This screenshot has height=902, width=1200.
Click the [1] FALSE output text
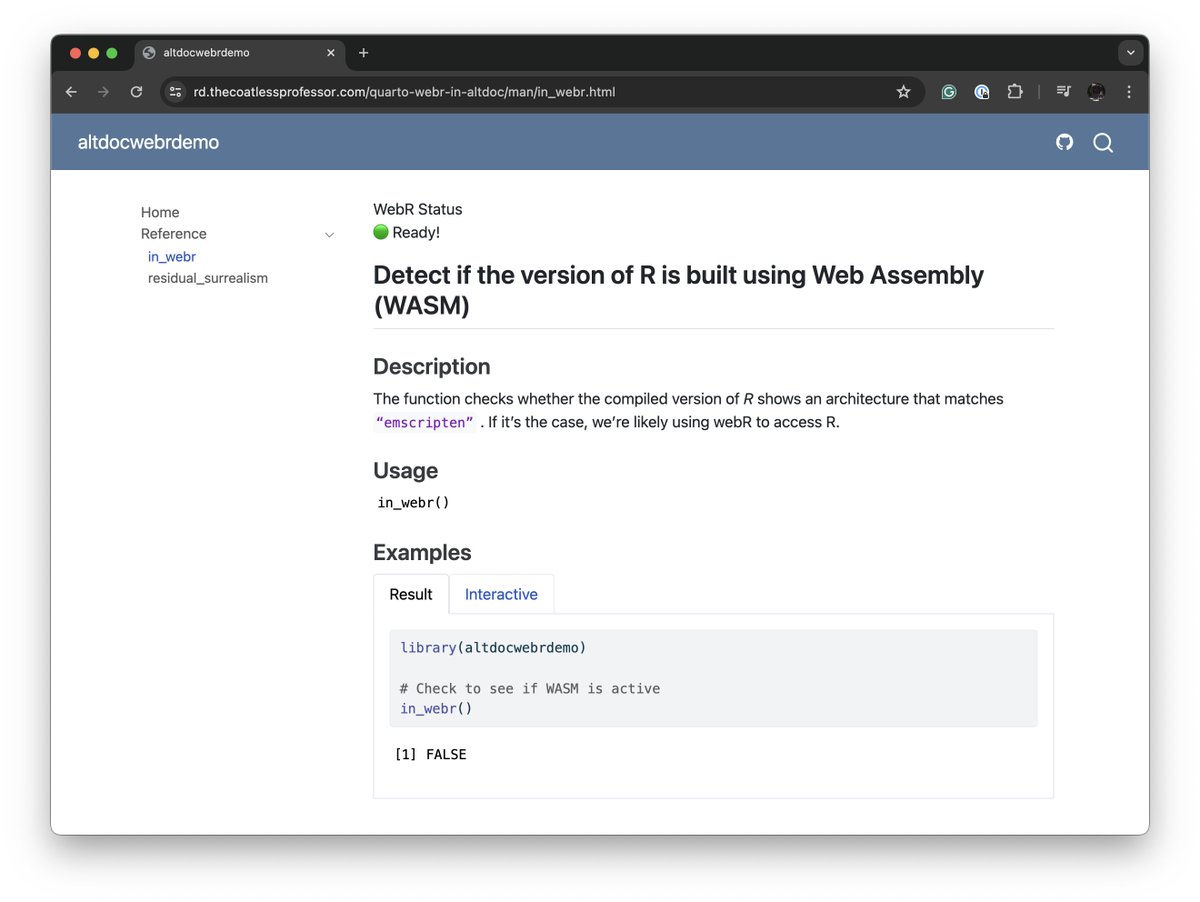coord(431,754)
